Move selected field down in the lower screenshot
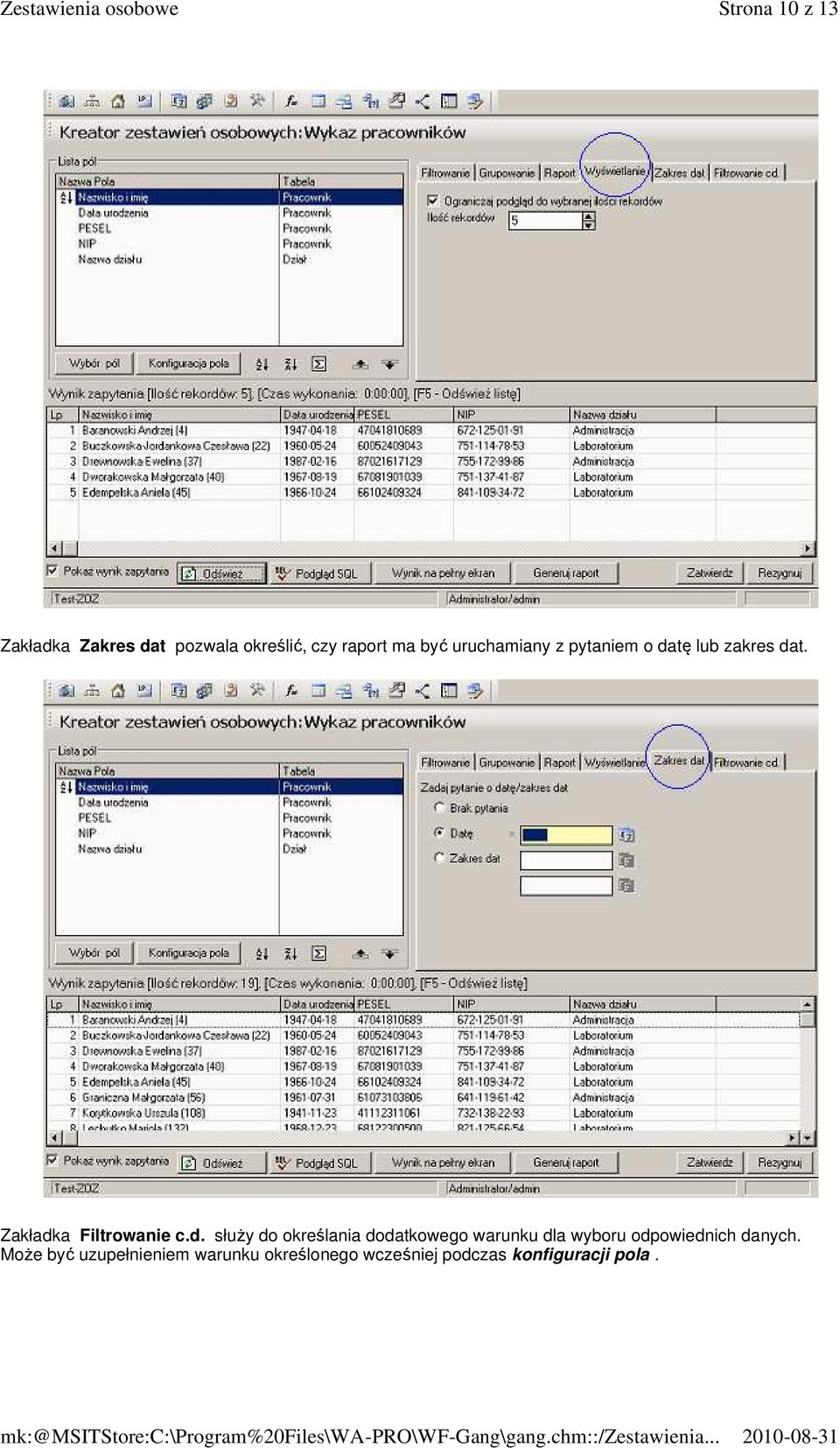 pos(389,953)
